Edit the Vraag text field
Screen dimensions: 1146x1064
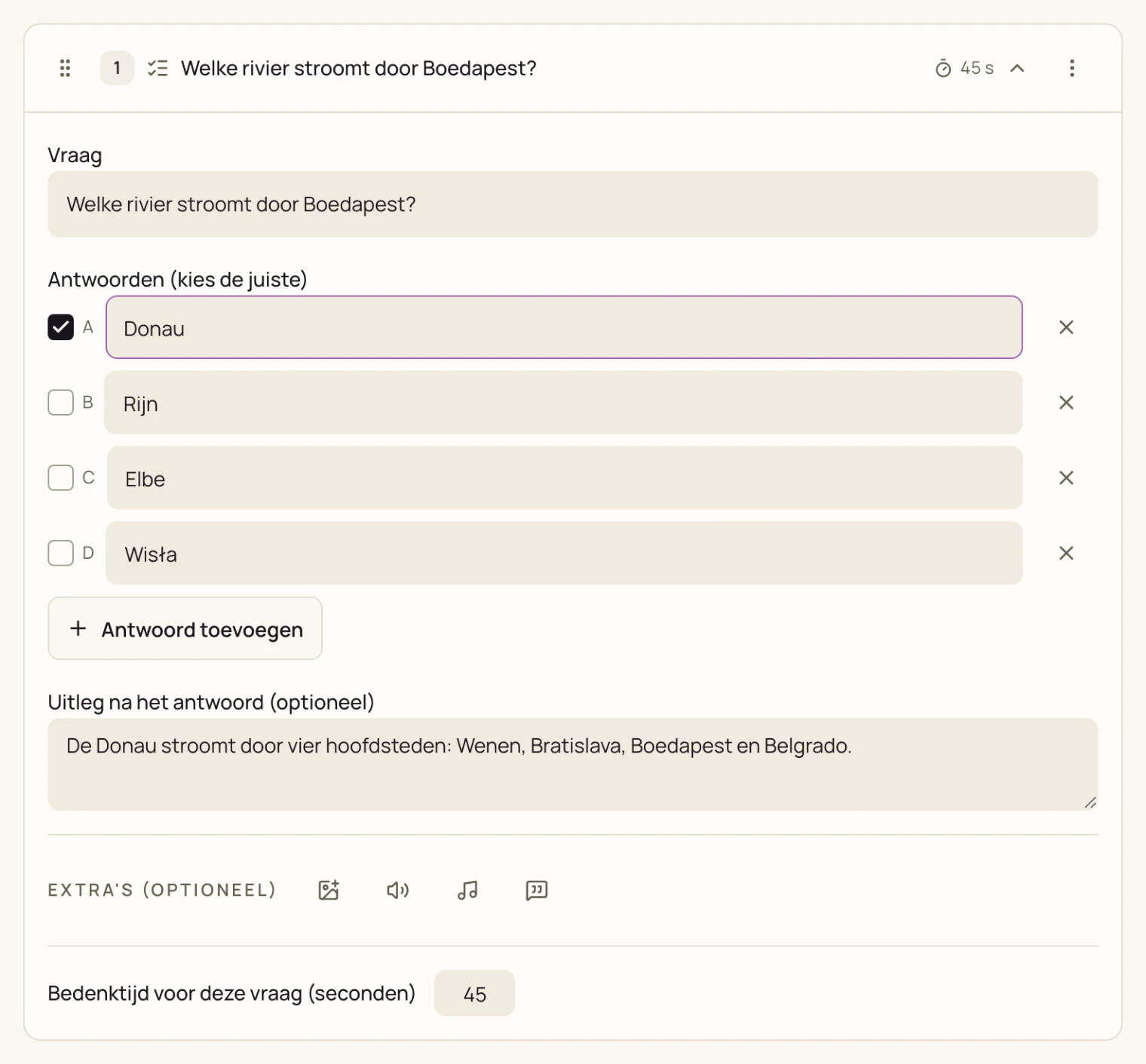click(x=573, y=204)
